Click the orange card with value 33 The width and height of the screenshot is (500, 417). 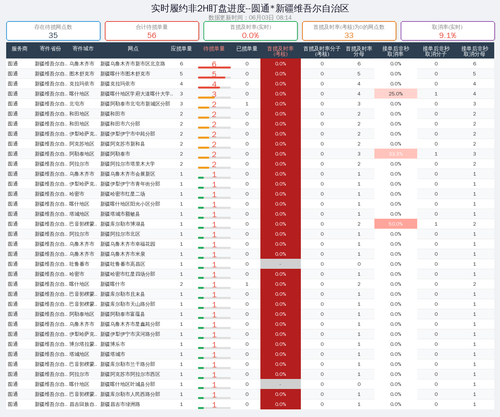tap(349, 31)
